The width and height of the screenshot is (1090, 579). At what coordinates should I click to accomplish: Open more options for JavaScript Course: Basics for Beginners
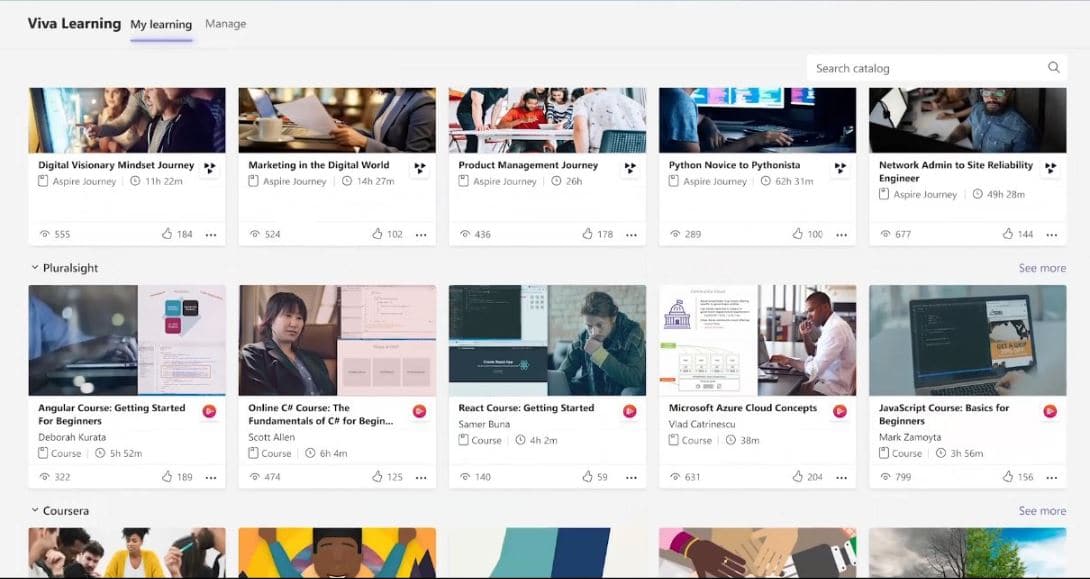1051,478
